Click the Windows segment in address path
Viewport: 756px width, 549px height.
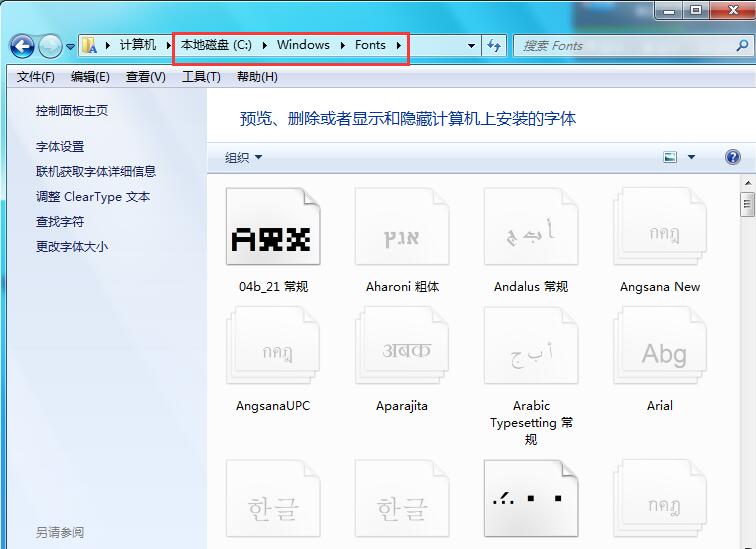click(303, 45)
